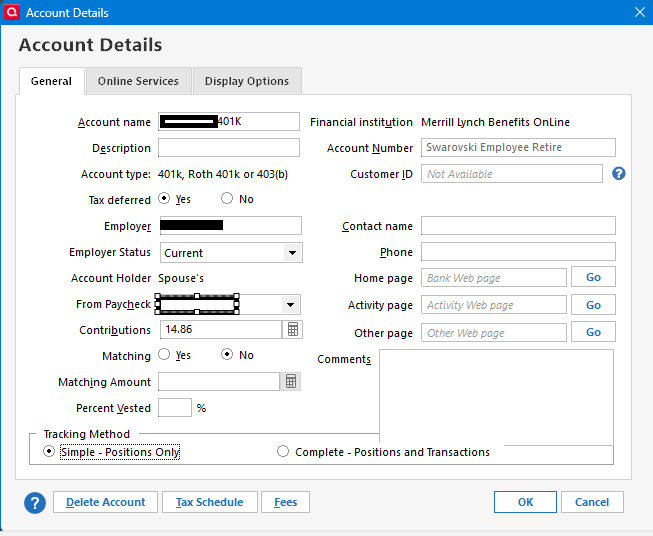Click the Account Number field
653x536 pixels.
518,147
